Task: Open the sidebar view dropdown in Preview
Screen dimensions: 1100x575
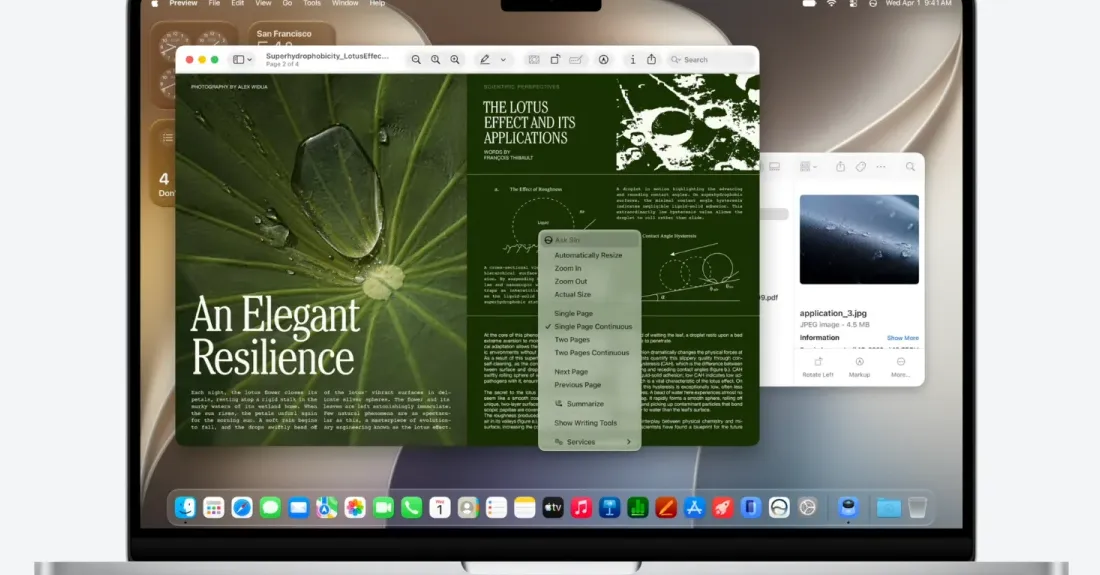Action: pyautogui.click(x=243, y=60)
